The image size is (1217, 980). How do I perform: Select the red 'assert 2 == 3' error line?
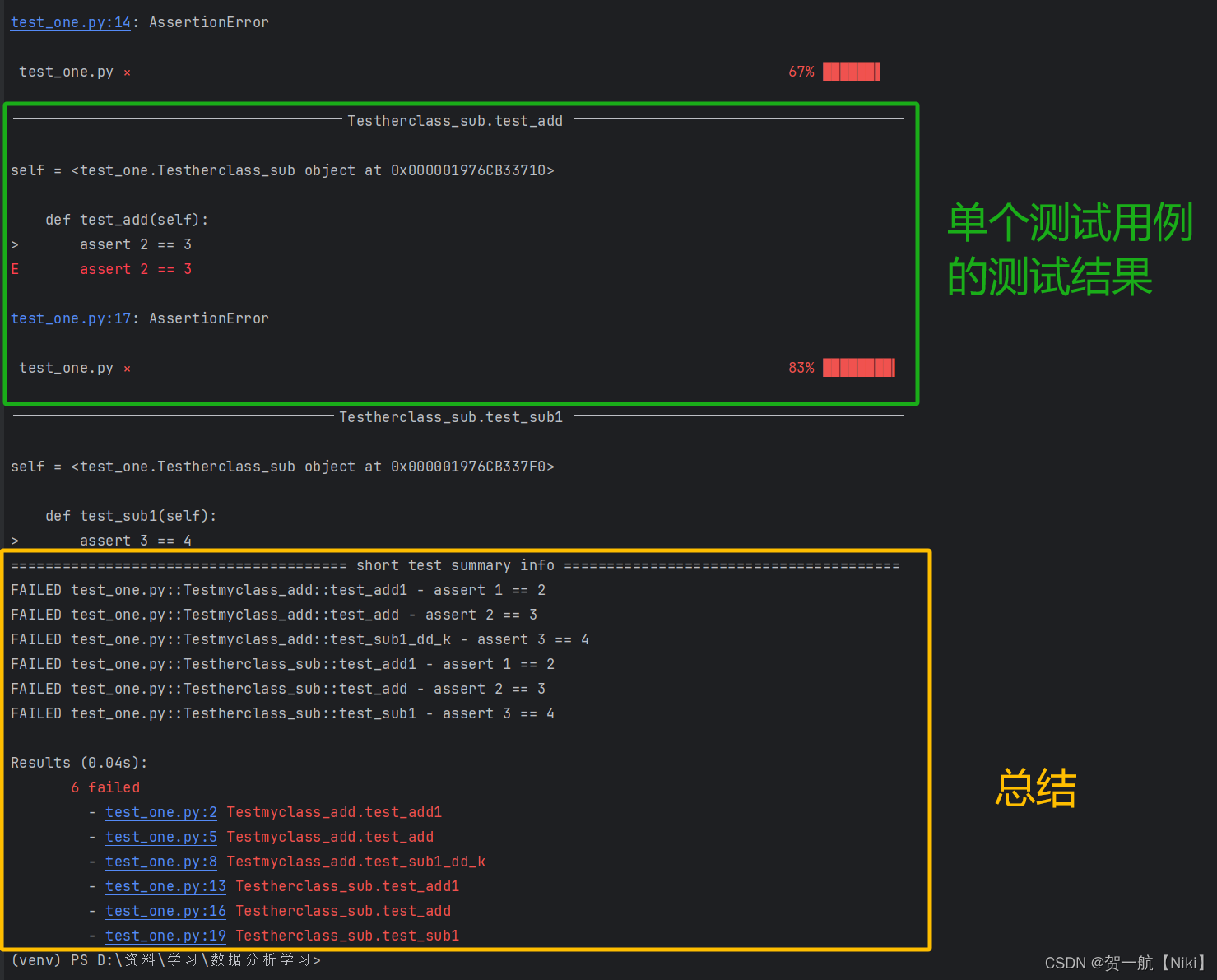pyautogui.click(x=136, y=269)
